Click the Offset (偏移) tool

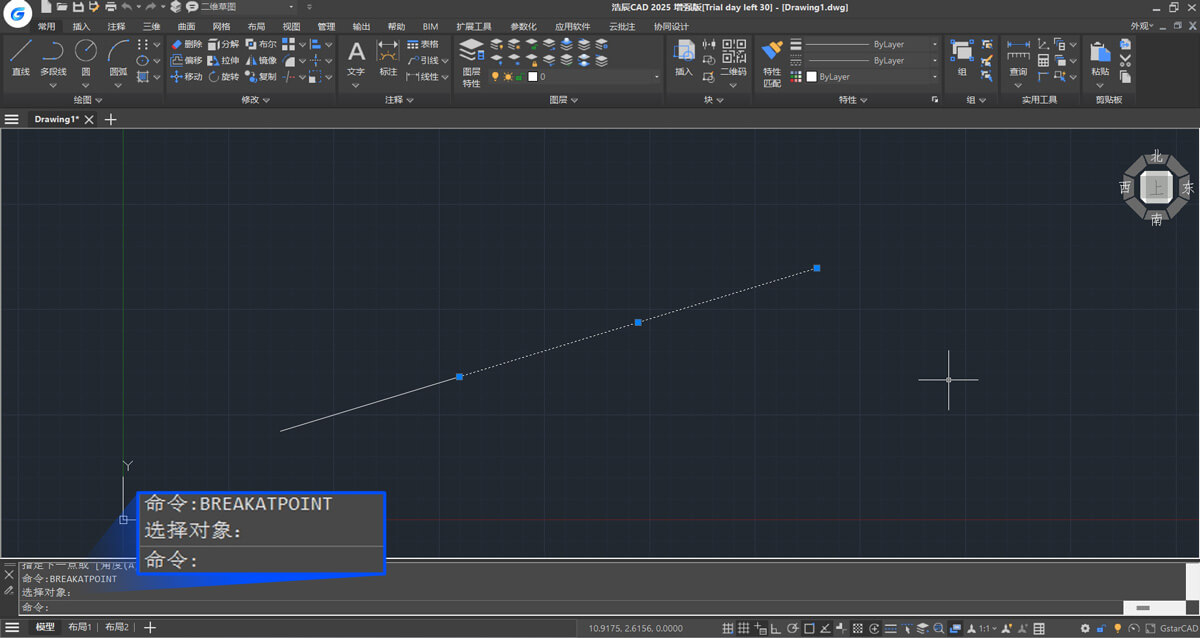click(187, 61)
